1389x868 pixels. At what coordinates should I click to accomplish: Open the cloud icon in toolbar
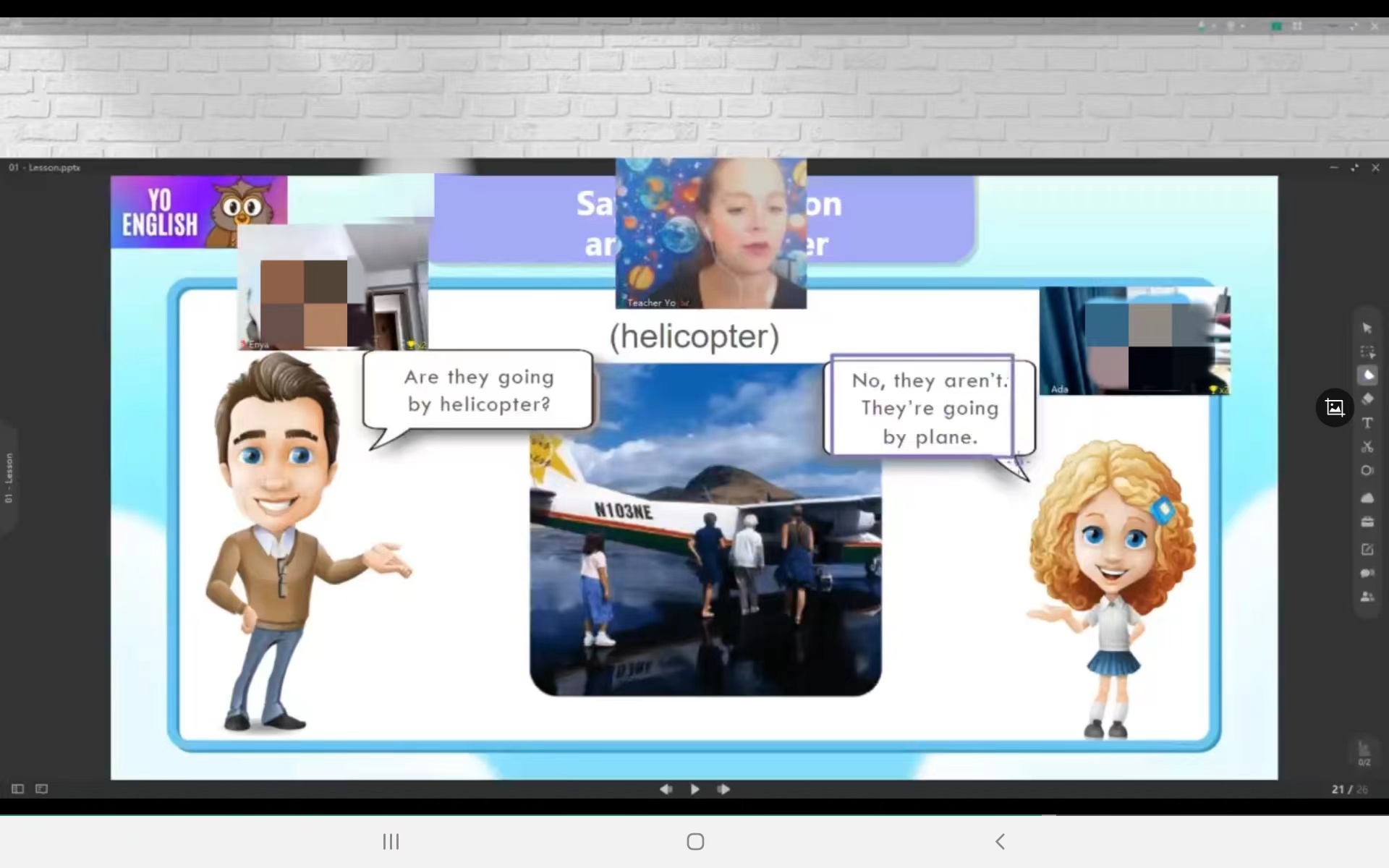1367,498
